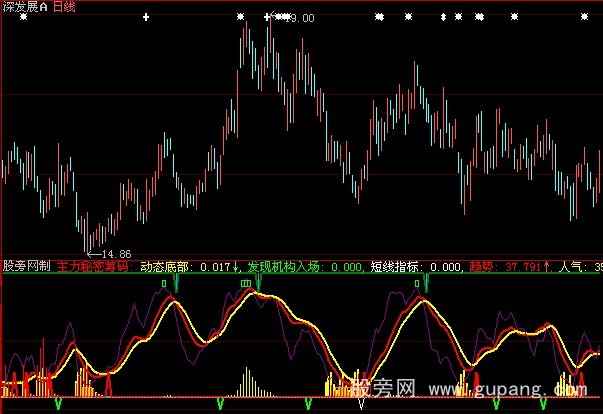The width and height of the screenshot is (603, 414).
Task: Click the green triple-zero signal marker
Action: click(x=246, y=284)
